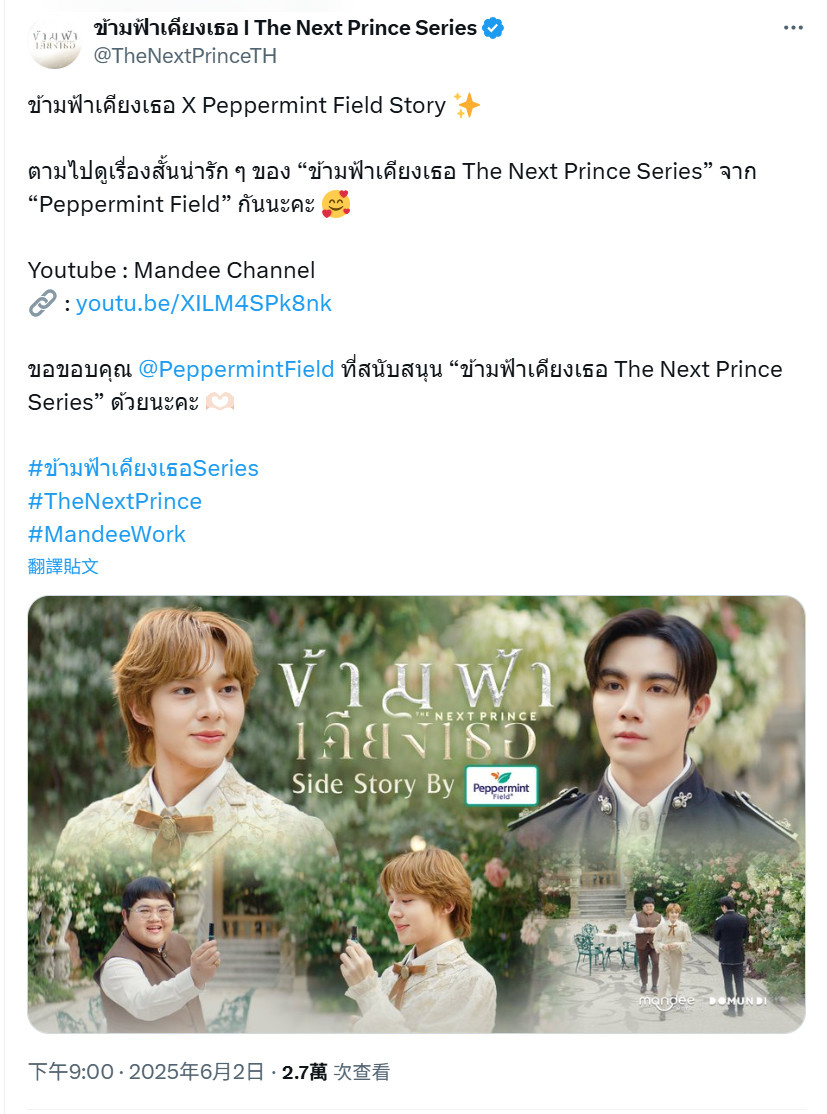Click the 2.7萬 次查看 view count
The width and height of the screenshot is (827, 1114).
(x=336, y=1072)
